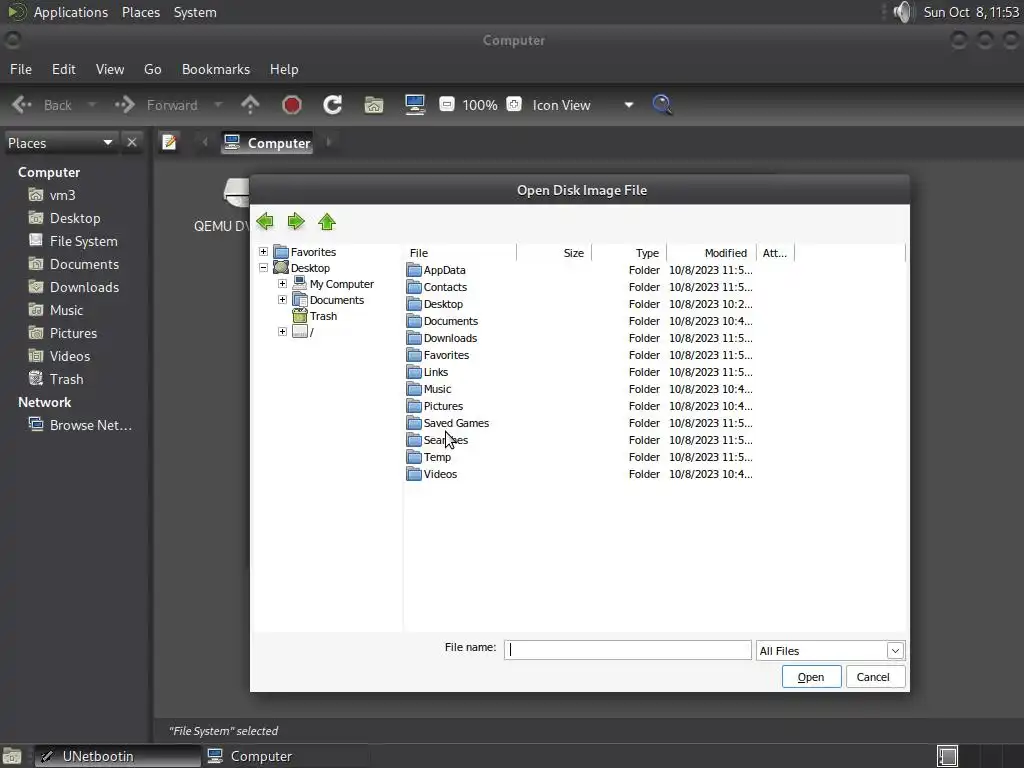Image resolution: width=1024 pixels, height=768 pixels.
Task: Click the Search magnifier icon
Action: click(662, 104)
